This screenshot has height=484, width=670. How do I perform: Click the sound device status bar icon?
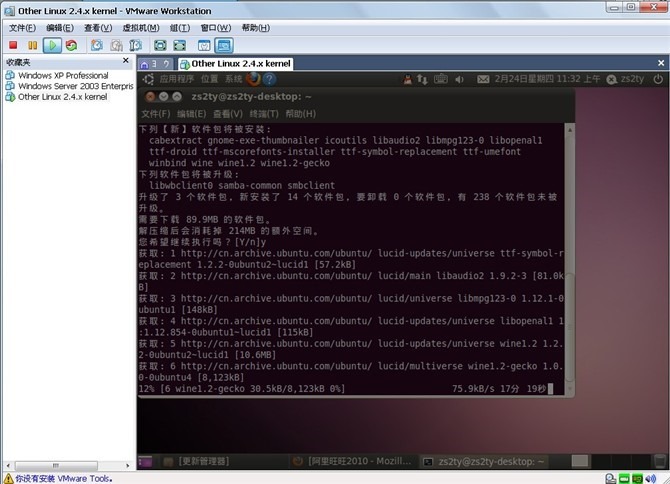651,478
